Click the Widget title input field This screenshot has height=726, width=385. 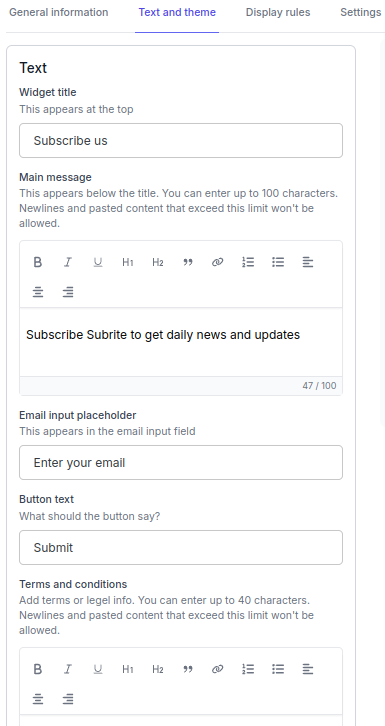181,140
